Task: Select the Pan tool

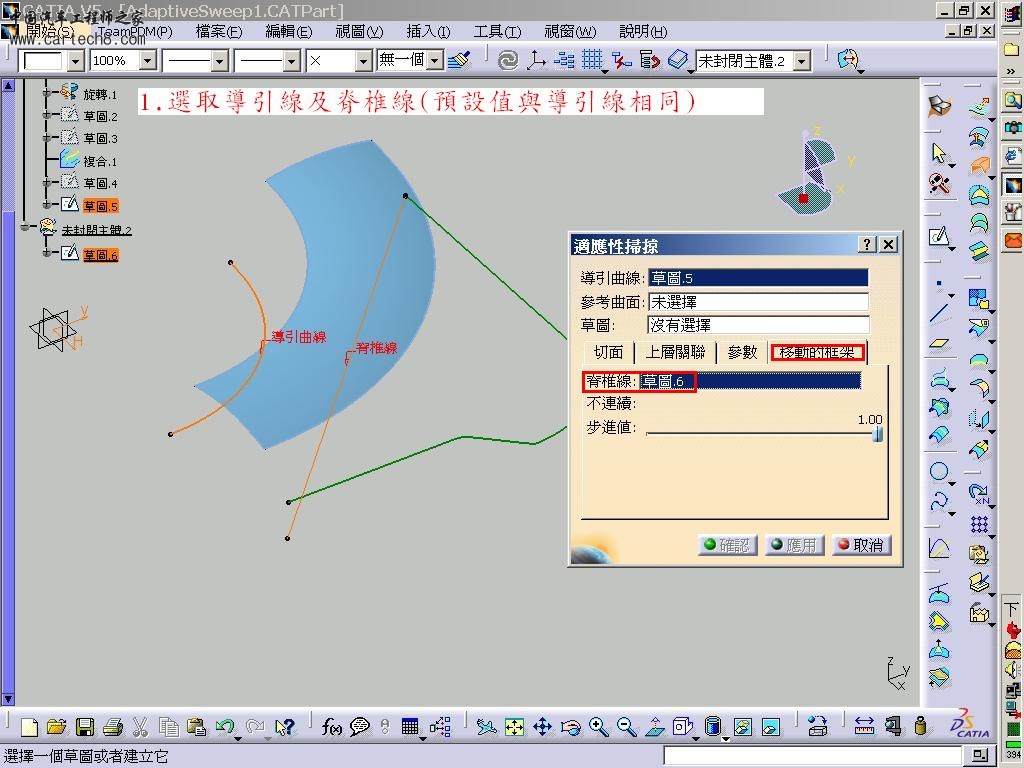Action: 543,727
